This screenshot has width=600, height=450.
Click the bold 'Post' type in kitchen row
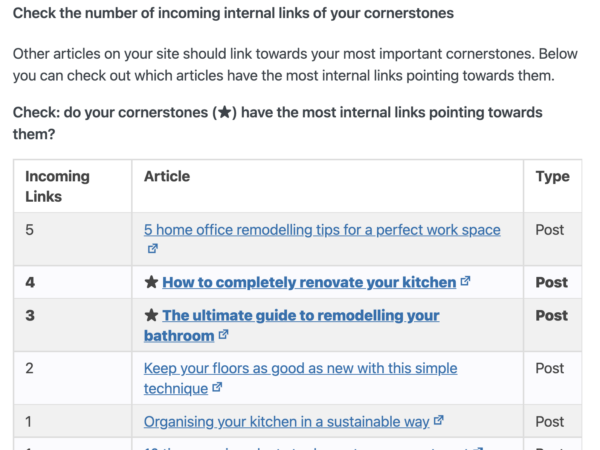[551, 282]
